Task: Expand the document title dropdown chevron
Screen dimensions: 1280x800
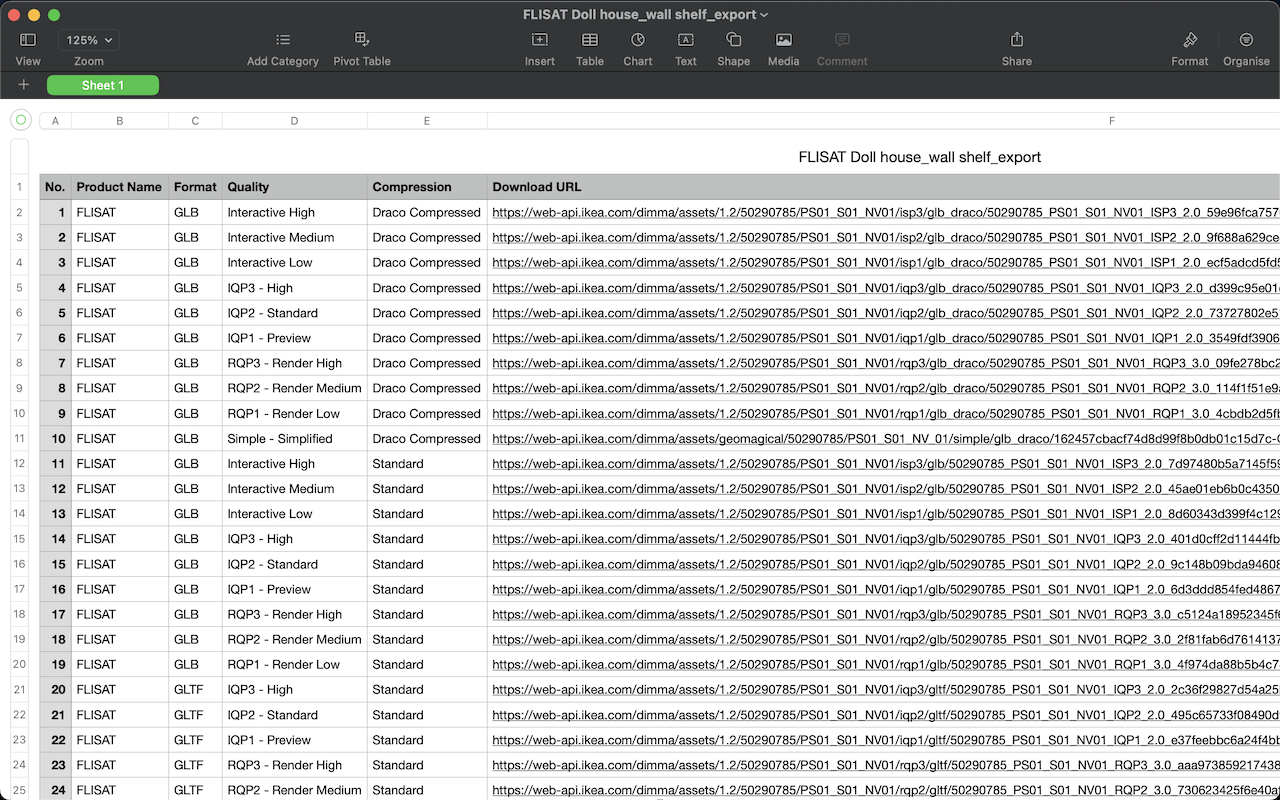Action: (765, 15)
